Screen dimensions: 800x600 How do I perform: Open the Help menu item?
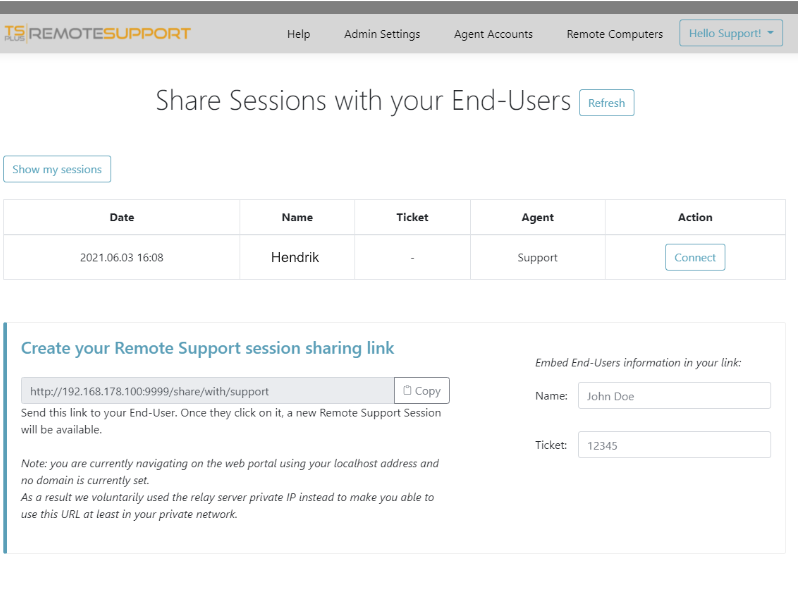298,34
